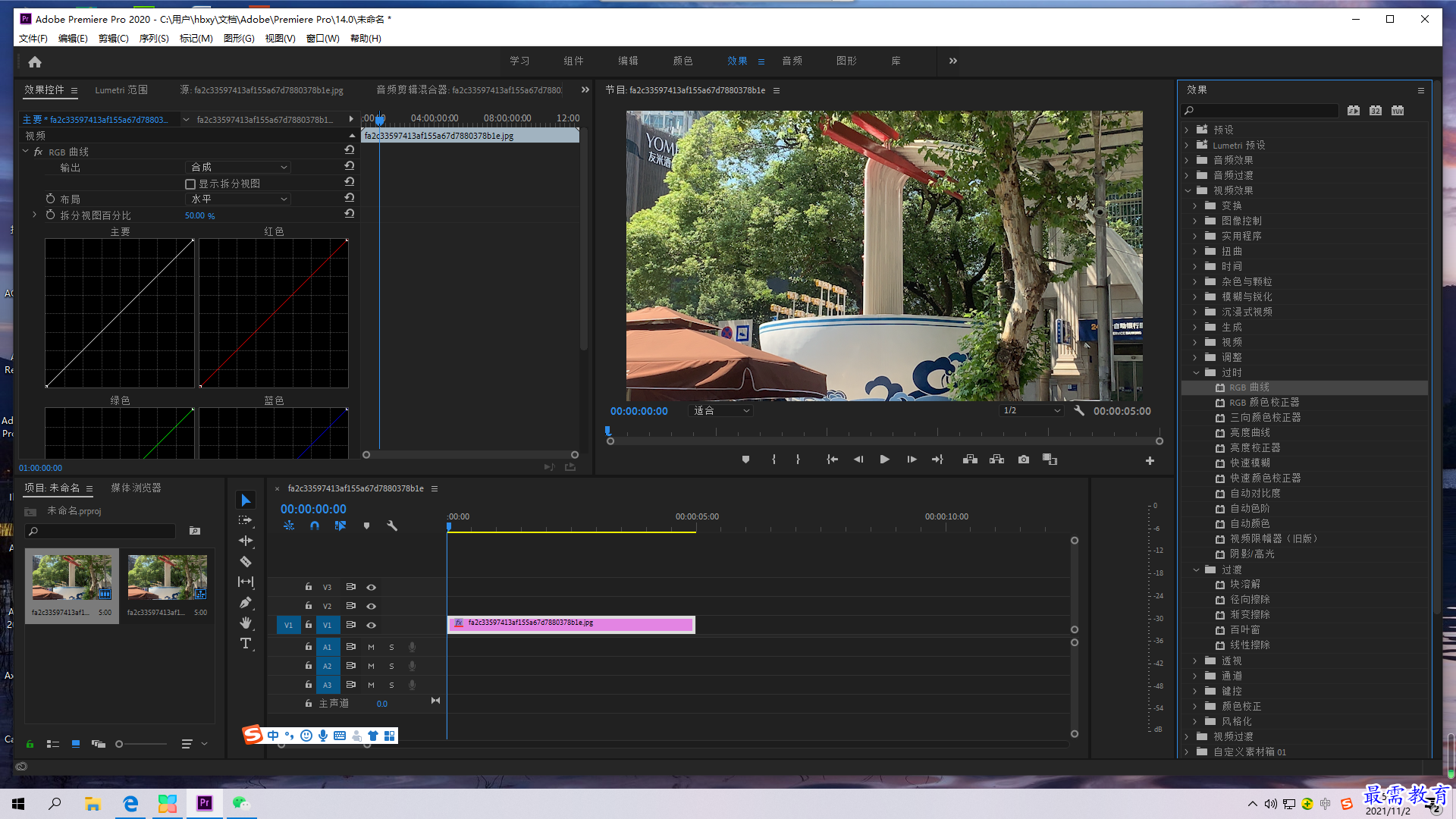Click the 拆分视图百分比 value 50.00 %
The height and width of the screenshot is (819, 1456).
[x=200, y=216]
